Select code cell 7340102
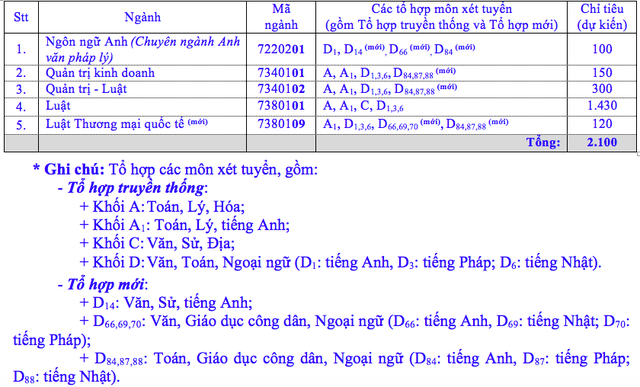The width and height of the screenshot is (640, 387). pyautogui.click(x=281, y=89)
